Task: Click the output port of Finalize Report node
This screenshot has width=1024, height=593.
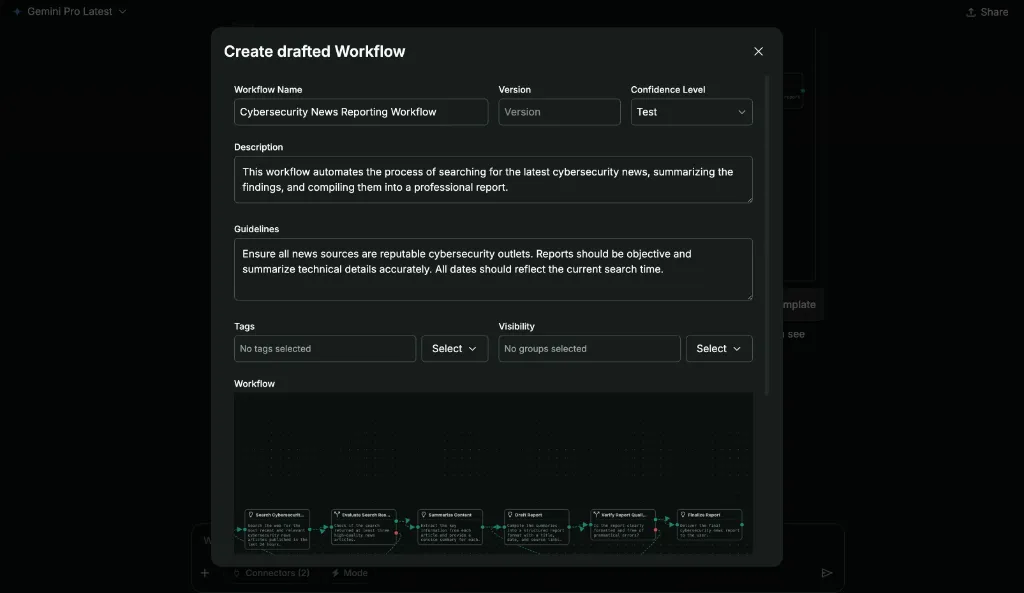Action: 742,524
